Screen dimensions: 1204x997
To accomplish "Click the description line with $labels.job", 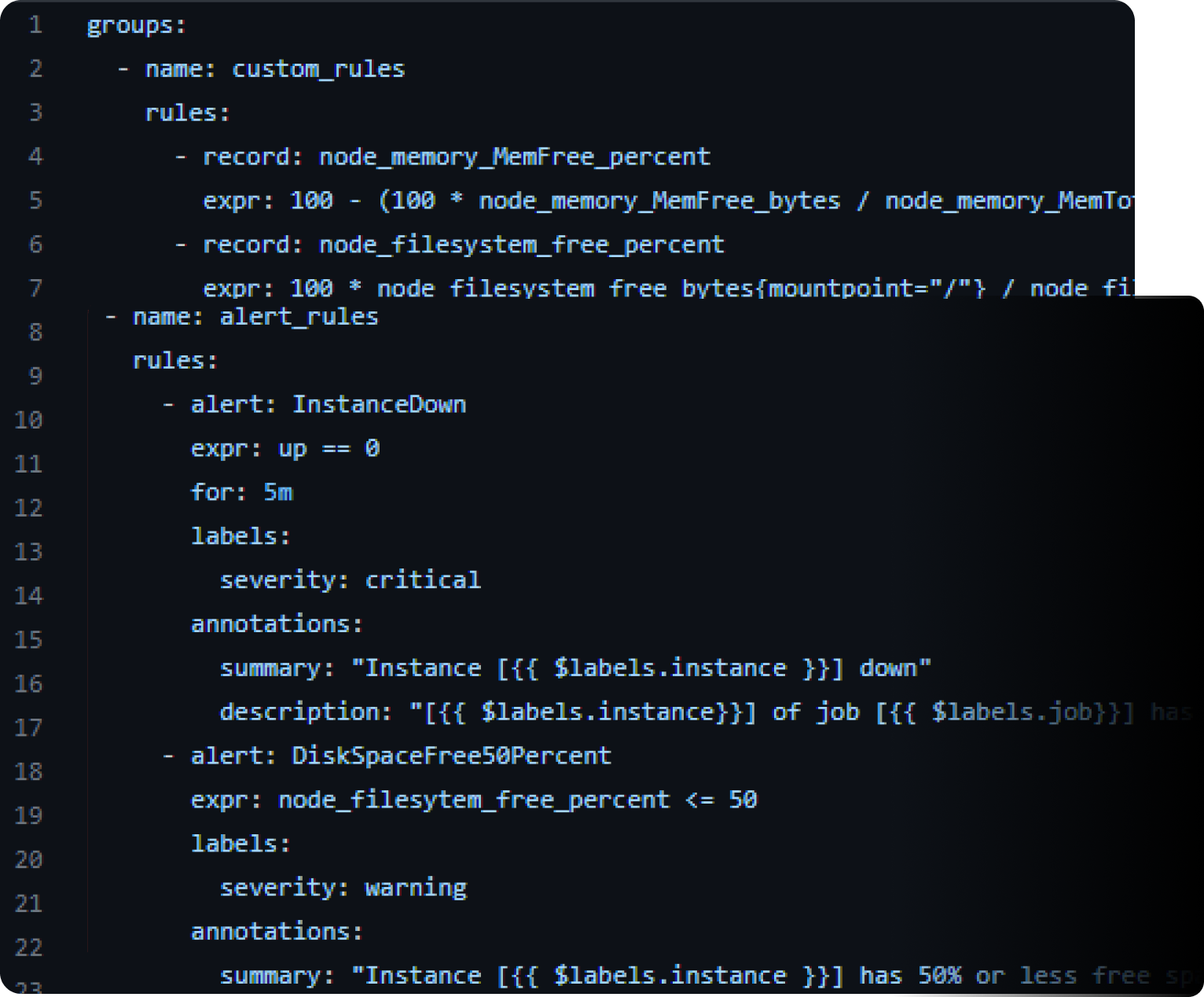I will point(706,712).
